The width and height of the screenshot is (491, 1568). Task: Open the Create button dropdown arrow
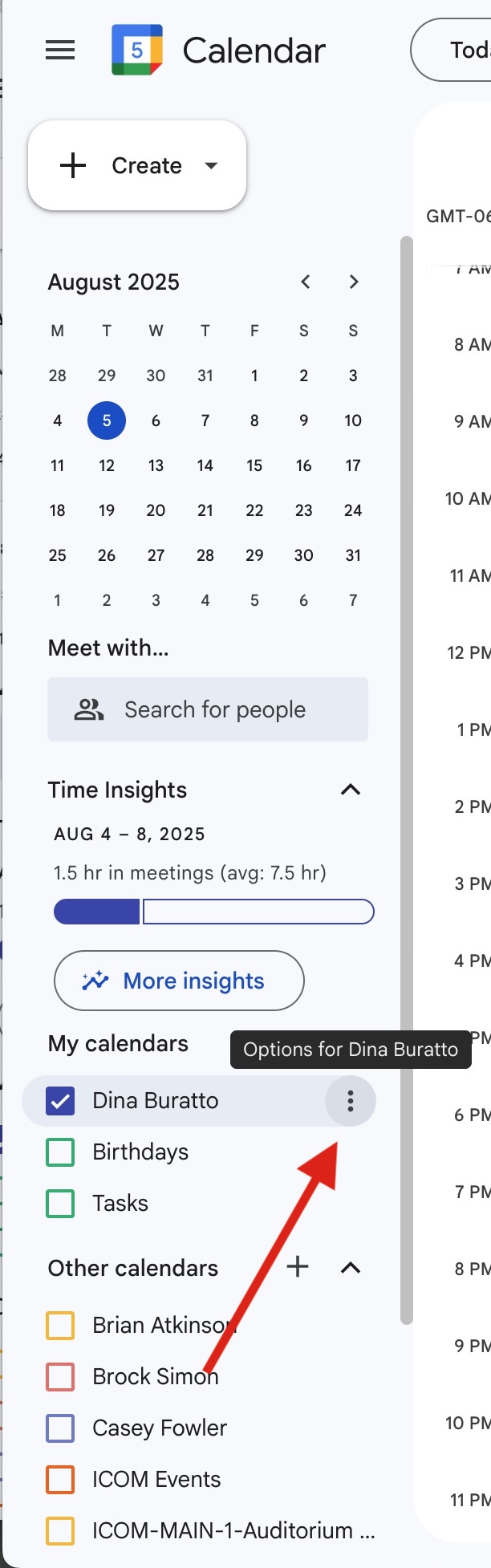click(x=211, y=165)
